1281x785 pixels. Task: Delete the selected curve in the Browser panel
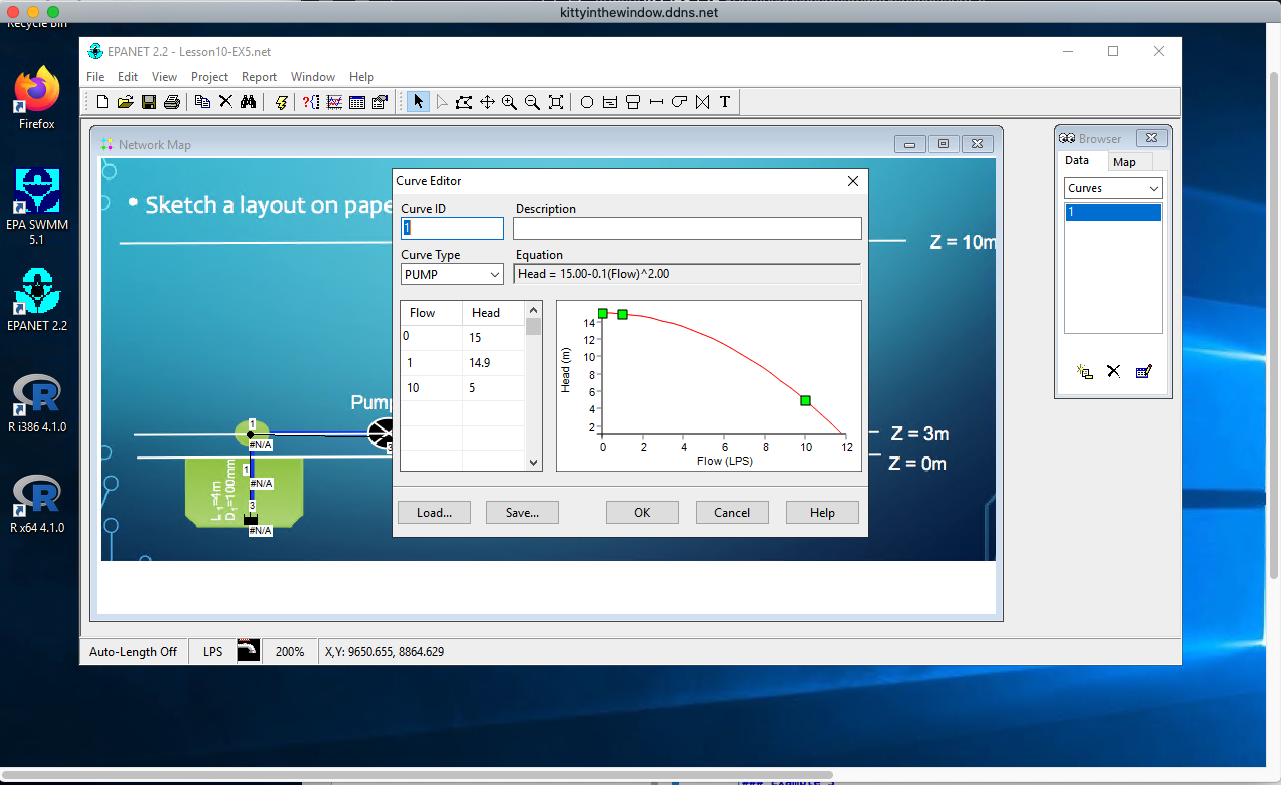pyautogui.click(x=1113, y=371)
